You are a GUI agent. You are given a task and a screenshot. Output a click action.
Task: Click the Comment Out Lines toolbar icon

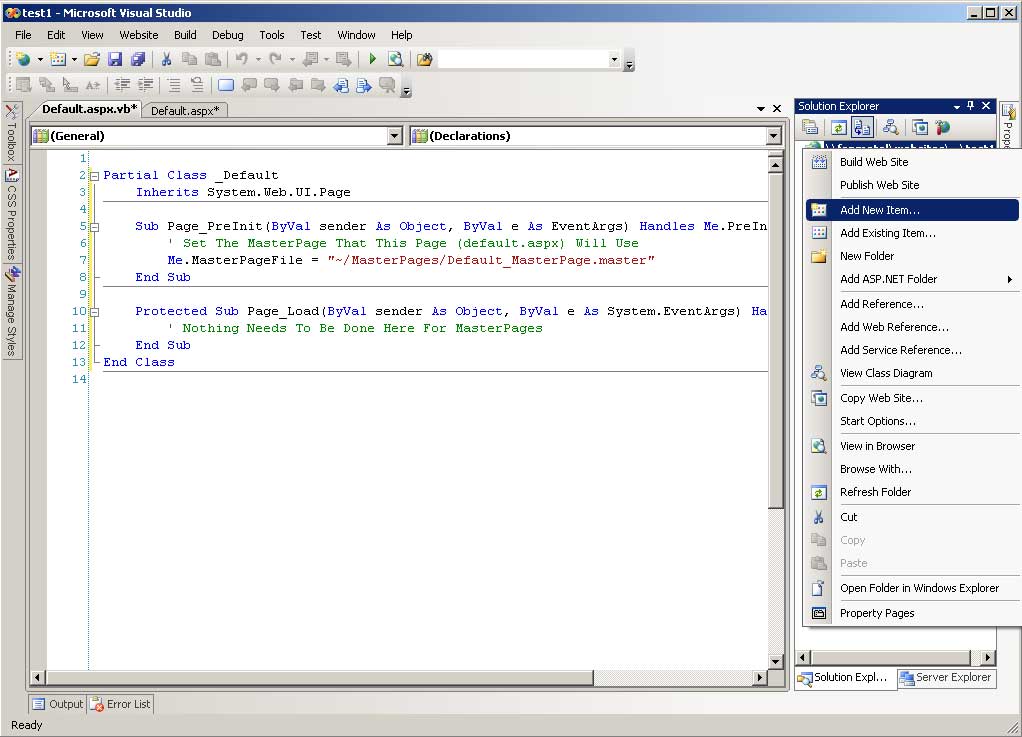coord(174,85)
